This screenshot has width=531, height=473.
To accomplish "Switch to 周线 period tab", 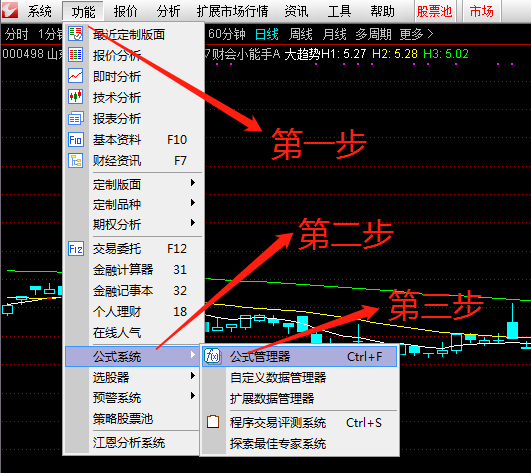I will [x=300, y=34].
